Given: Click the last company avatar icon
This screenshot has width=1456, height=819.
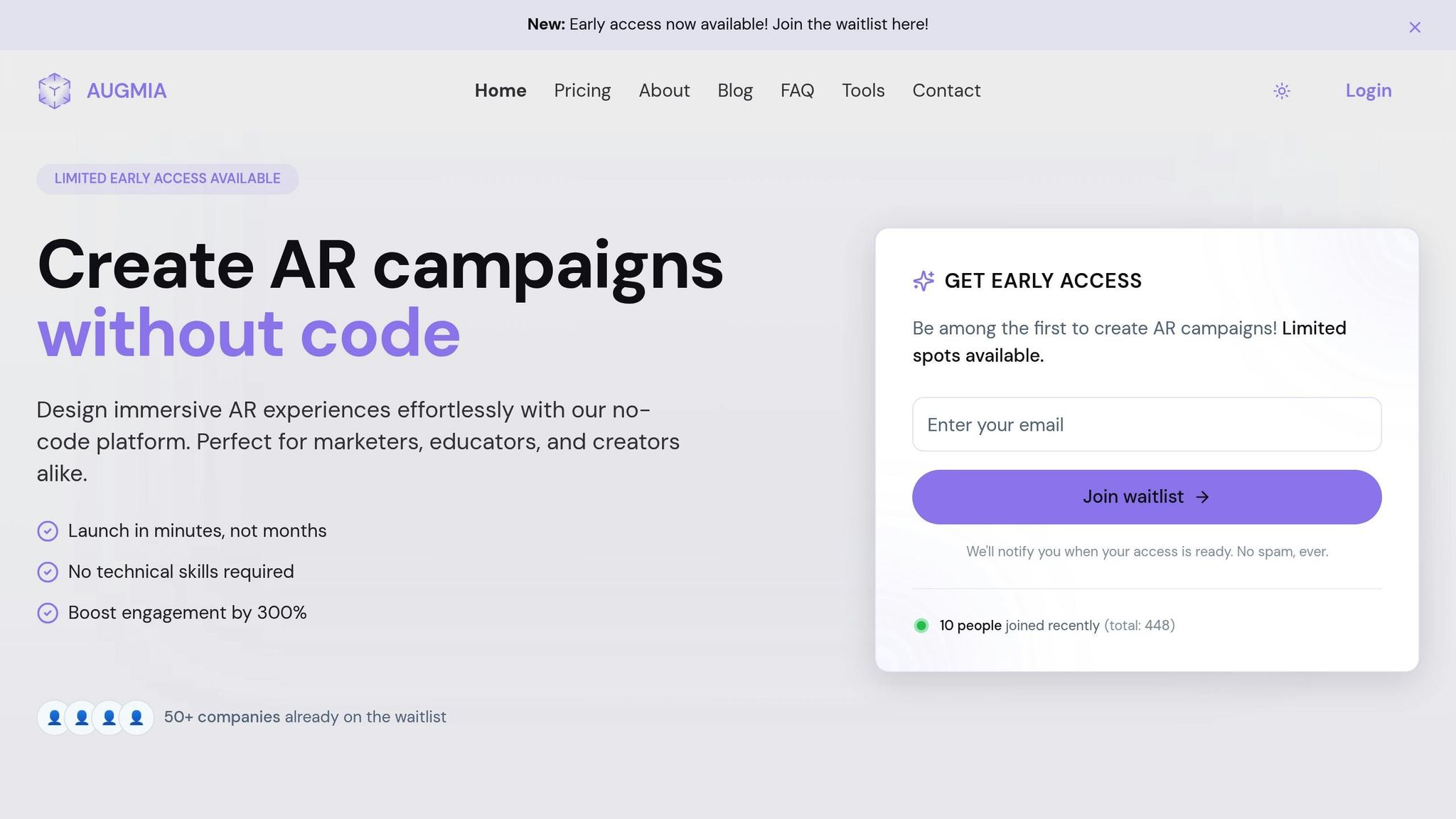Looking at the screenshot, I should [136, 717].
